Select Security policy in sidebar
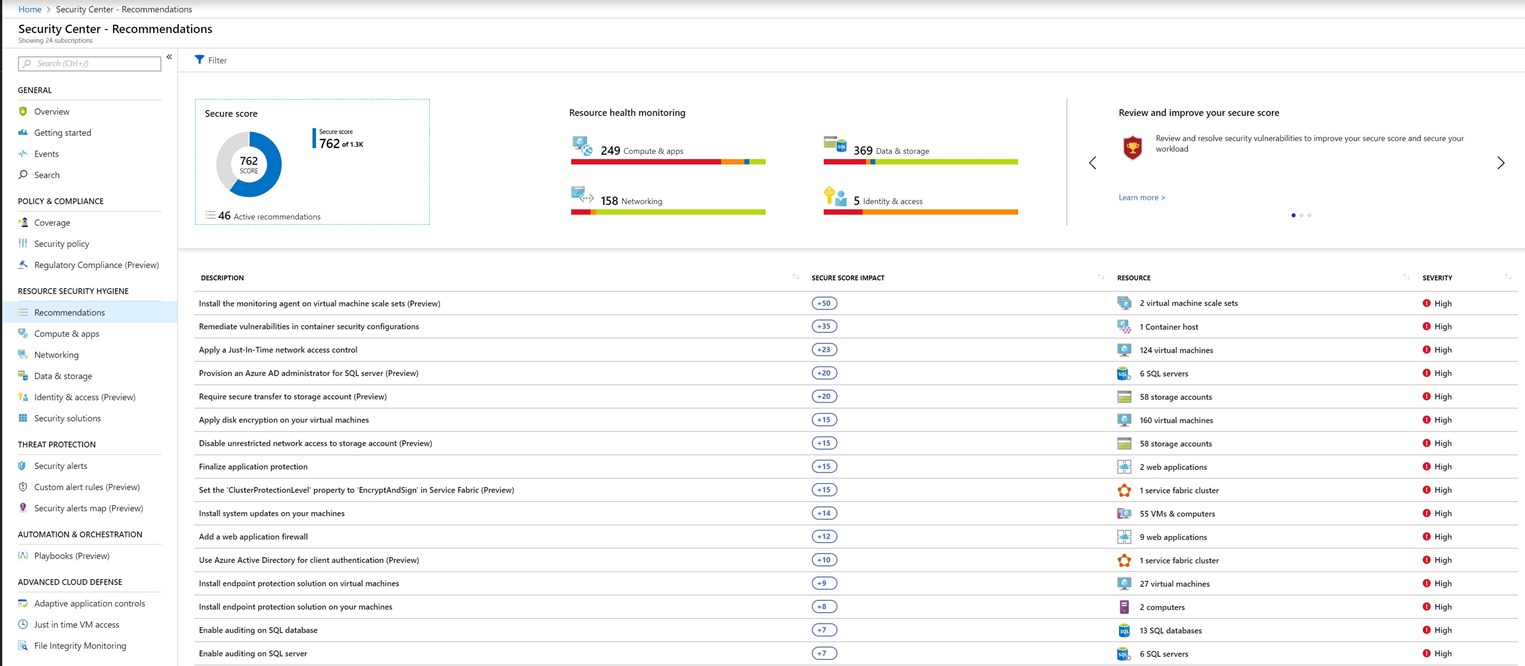The image size is (1525, 666). pyautogui.click(x=61, y=244)
